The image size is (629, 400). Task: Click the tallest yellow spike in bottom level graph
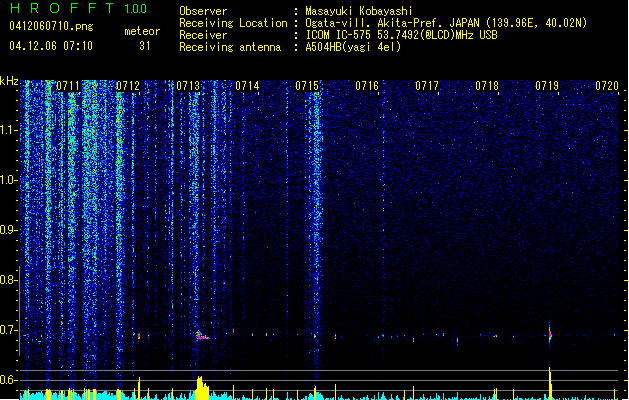point(550,383)
